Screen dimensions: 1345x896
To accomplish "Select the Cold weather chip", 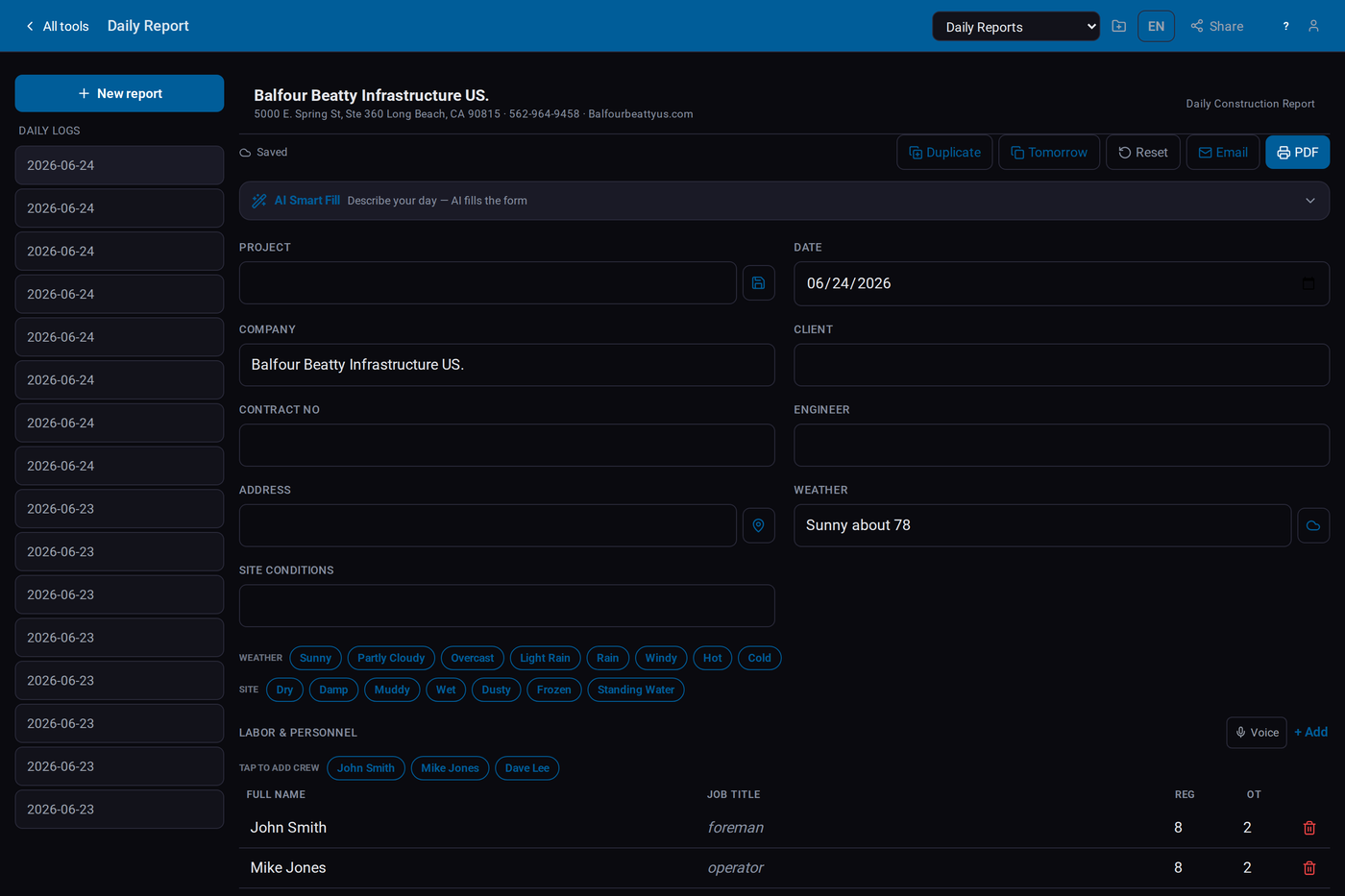I will 760,658.
